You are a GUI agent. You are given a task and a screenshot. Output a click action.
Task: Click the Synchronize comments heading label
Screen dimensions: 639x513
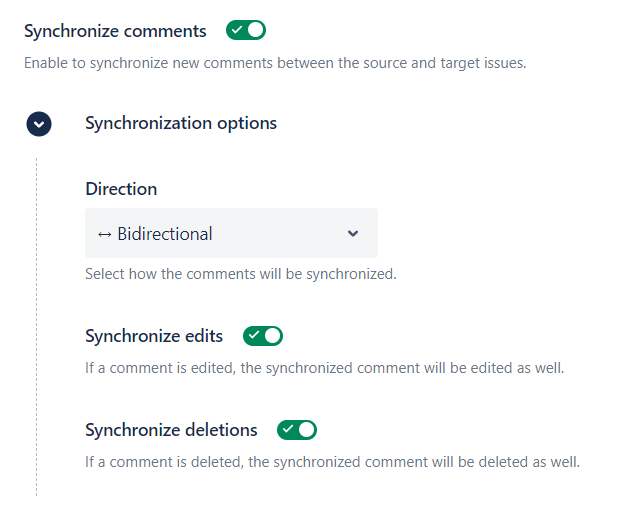115,31
